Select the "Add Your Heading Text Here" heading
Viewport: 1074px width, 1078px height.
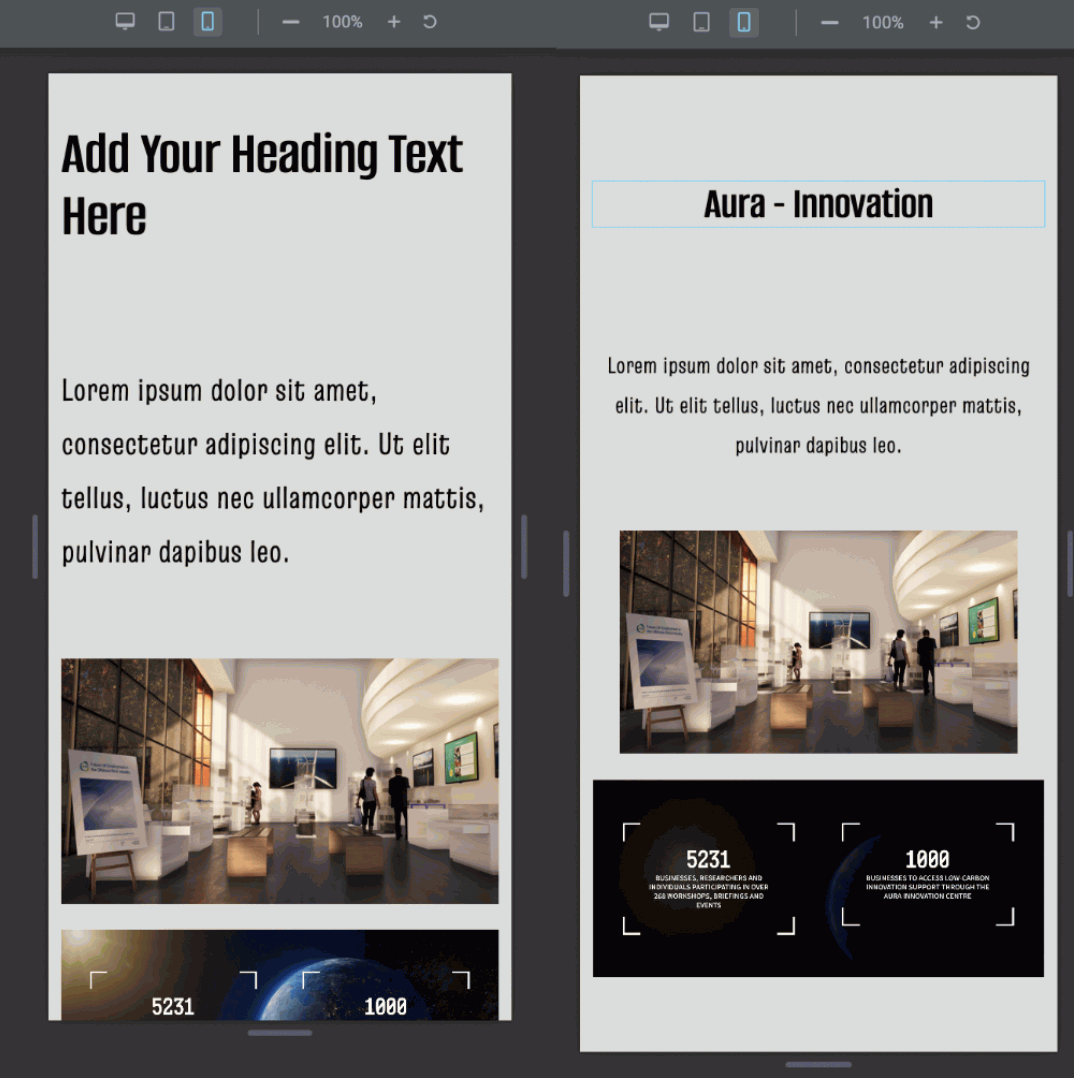pos(262,184)
